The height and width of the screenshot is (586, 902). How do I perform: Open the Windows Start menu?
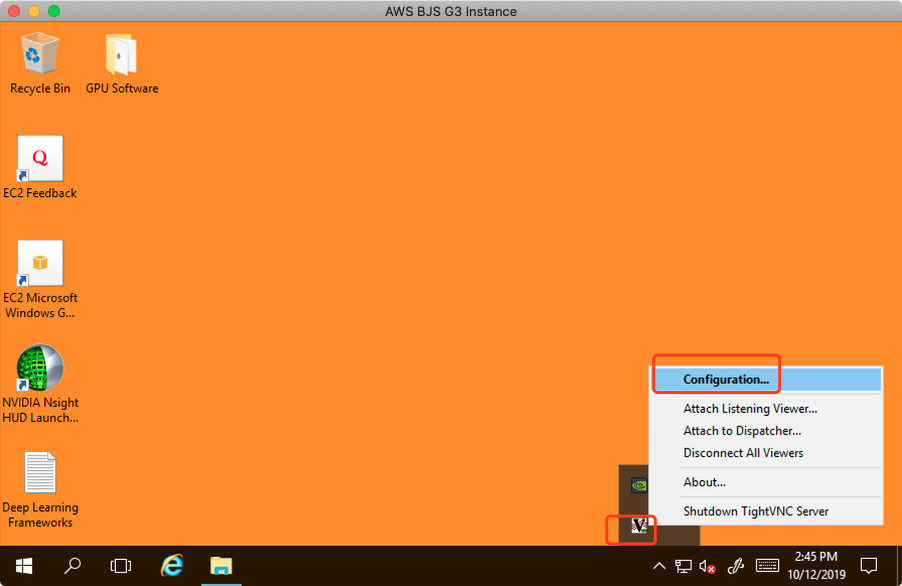coord(23,566)
